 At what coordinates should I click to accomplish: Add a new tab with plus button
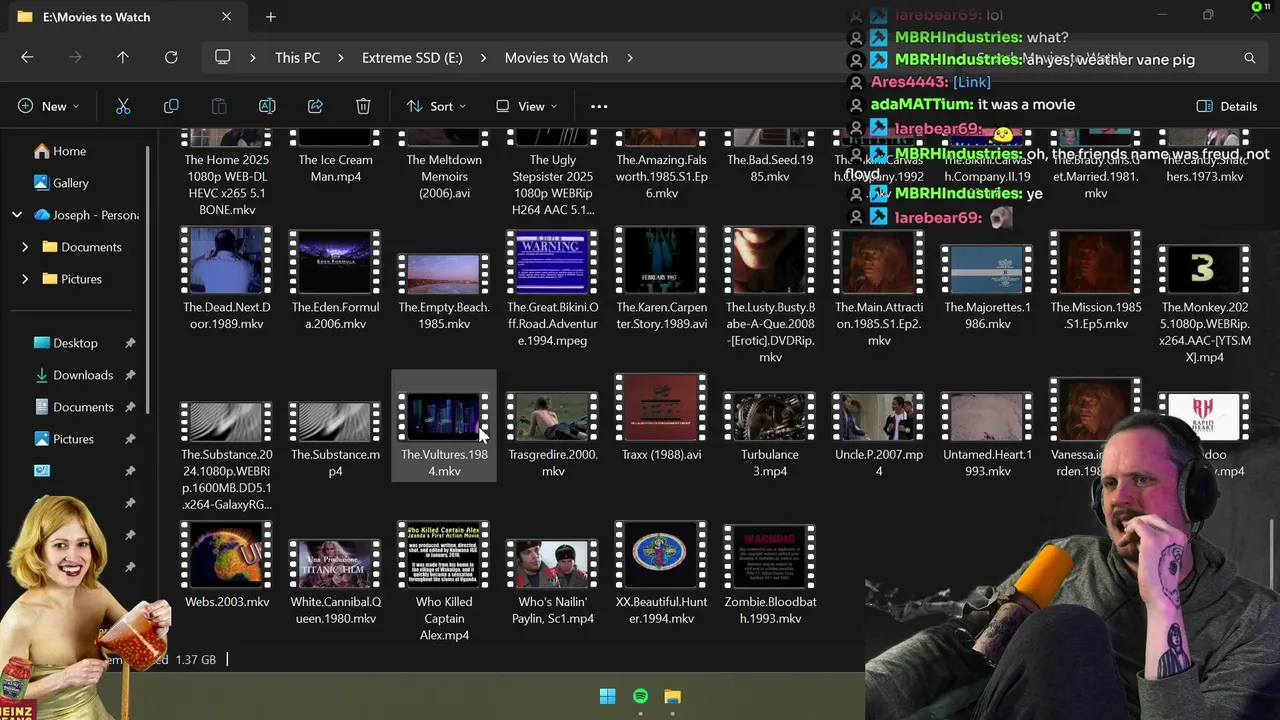click(x=271, y=17)
